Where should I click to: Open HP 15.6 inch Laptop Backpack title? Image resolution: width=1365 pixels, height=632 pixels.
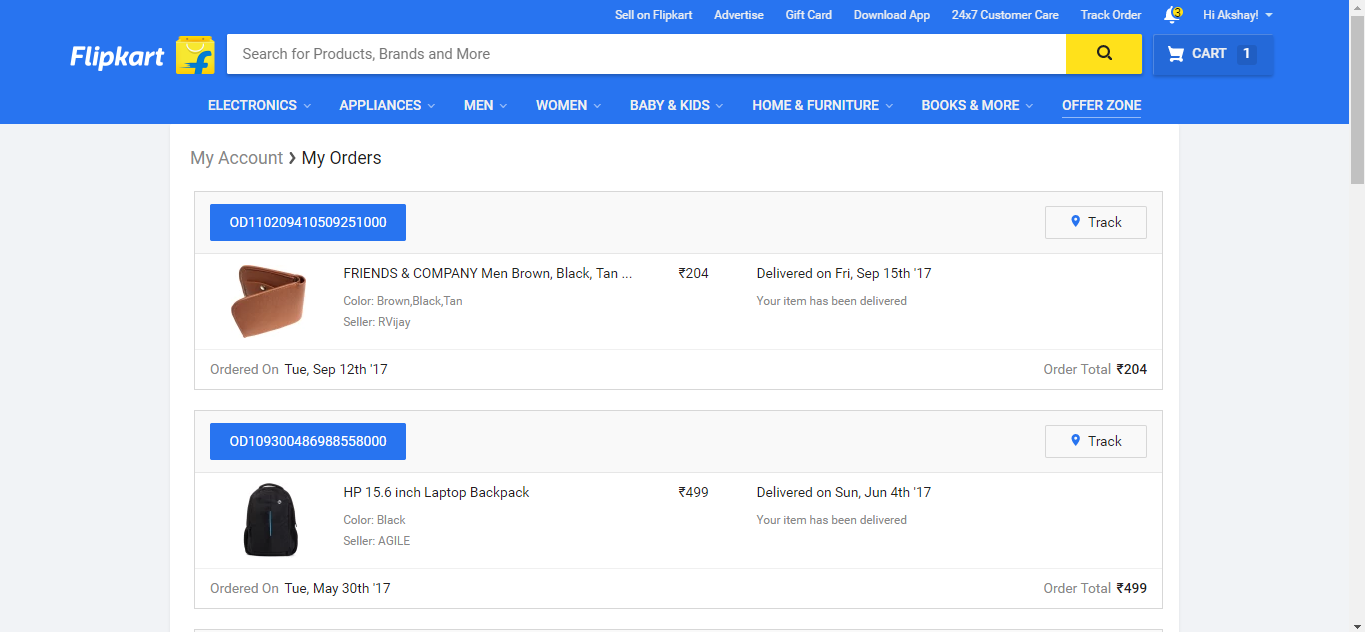pos(436,492)
